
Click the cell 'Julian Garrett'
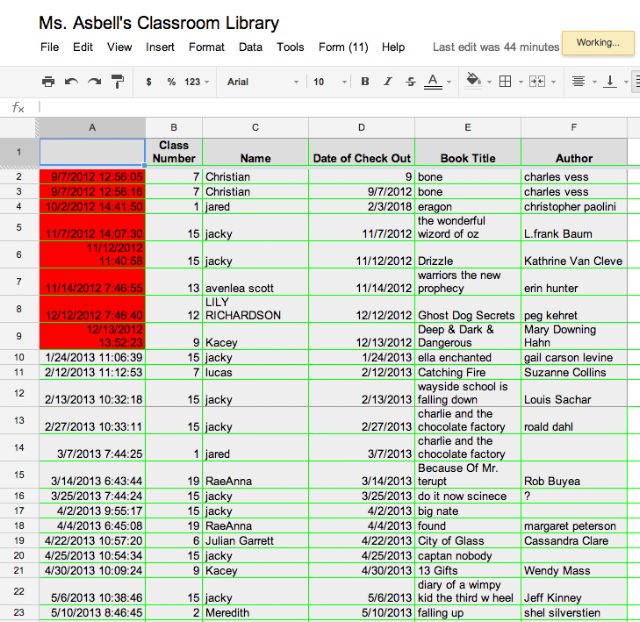click(x=256, y=541)
